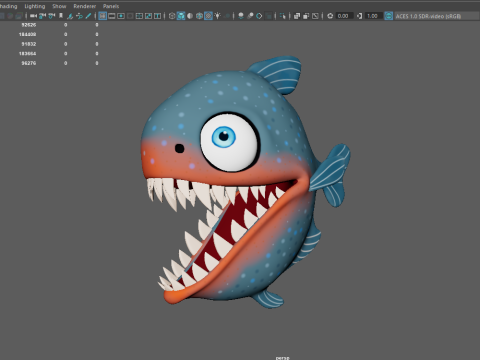Click the Gamma reset icon
The width and height of the screenshot is (480, 360).
click(x=359, y=16)
